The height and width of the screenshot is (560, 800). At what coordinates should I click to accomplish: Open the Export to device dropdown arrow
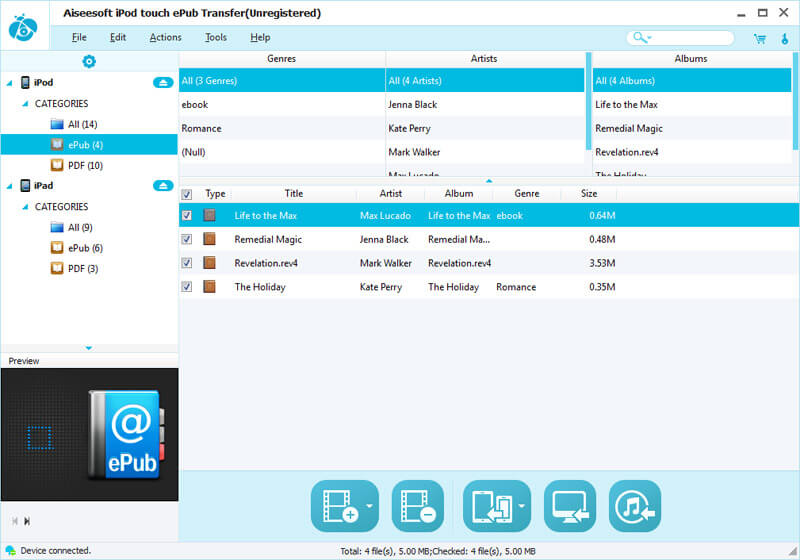tap(522, 506)
